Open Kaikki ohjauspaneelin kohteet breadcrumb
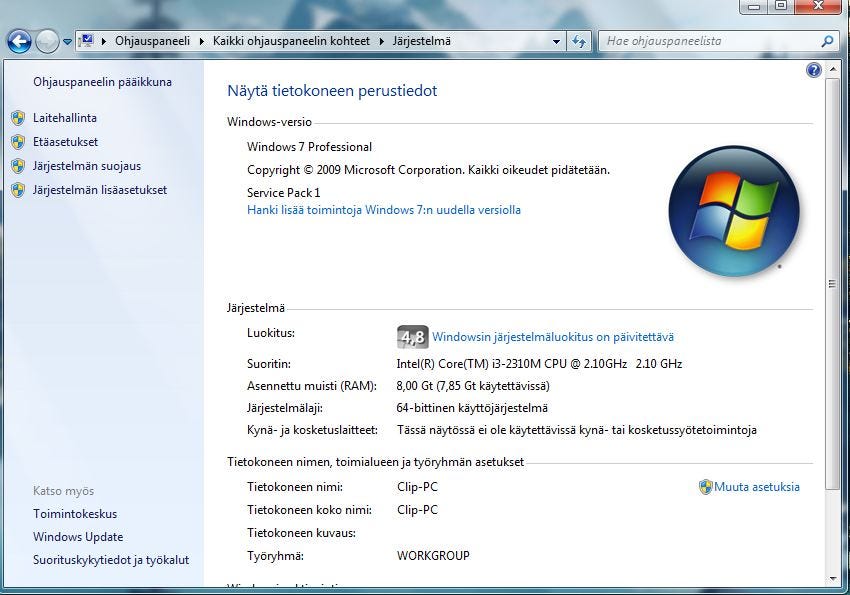Image resolution: width=850 pixels, height=595 pixels. click(x=291, y=41)
